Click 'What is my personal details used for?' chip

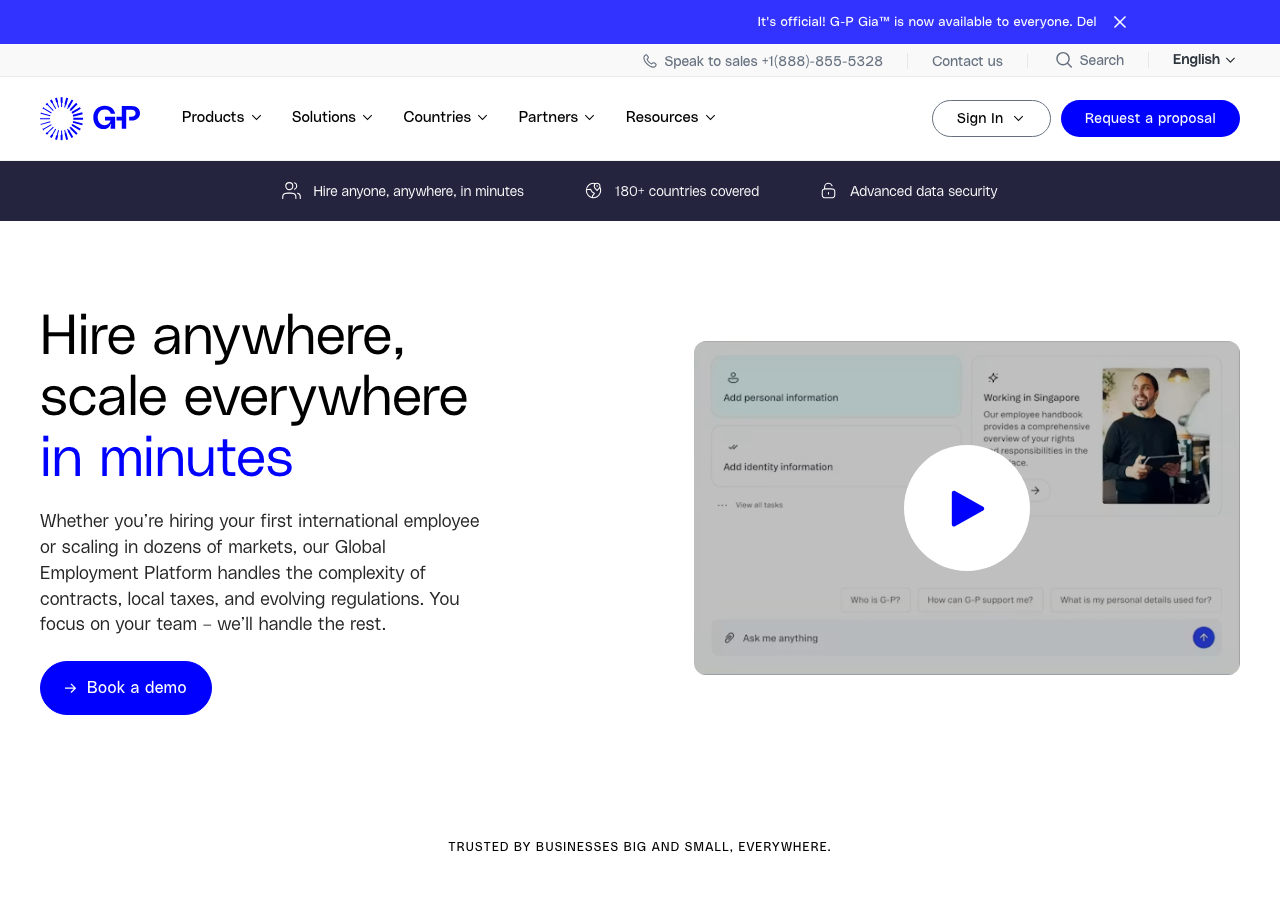click(1136, 600)
